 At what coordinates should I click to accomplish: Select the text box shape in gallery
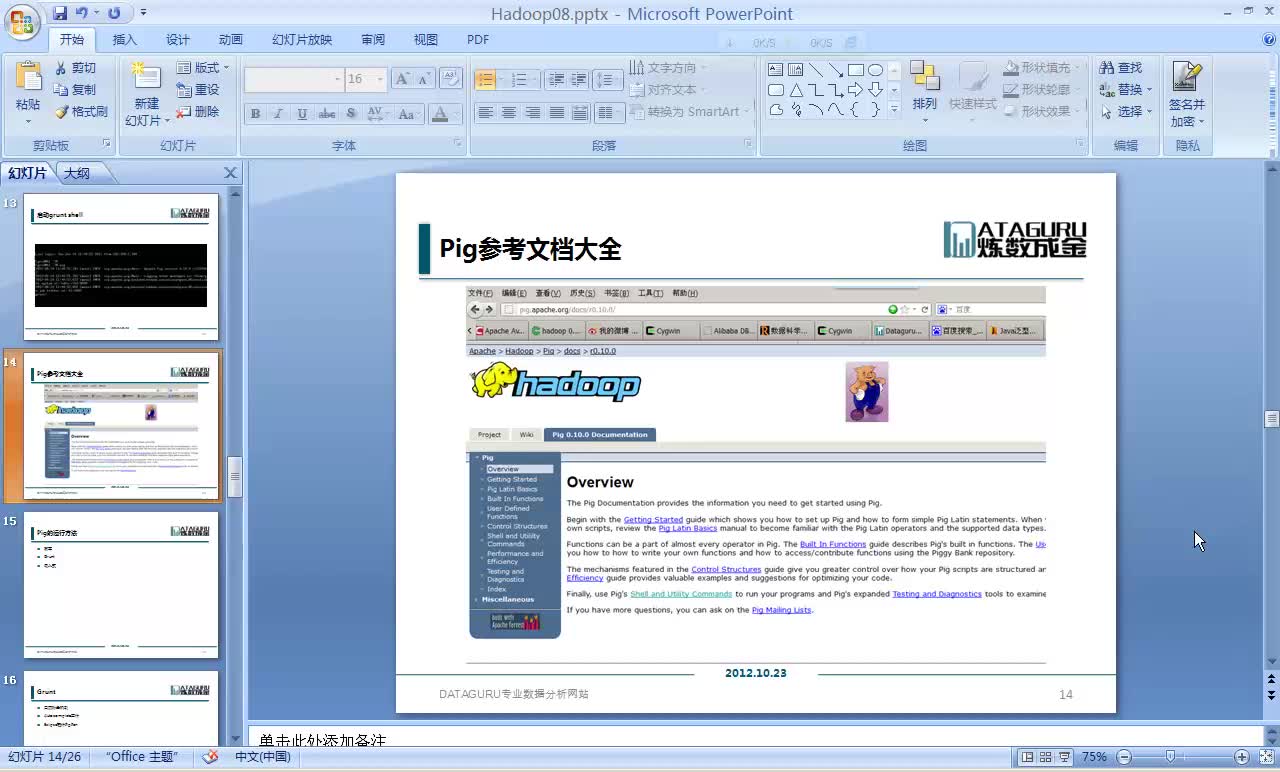[776, 70]
